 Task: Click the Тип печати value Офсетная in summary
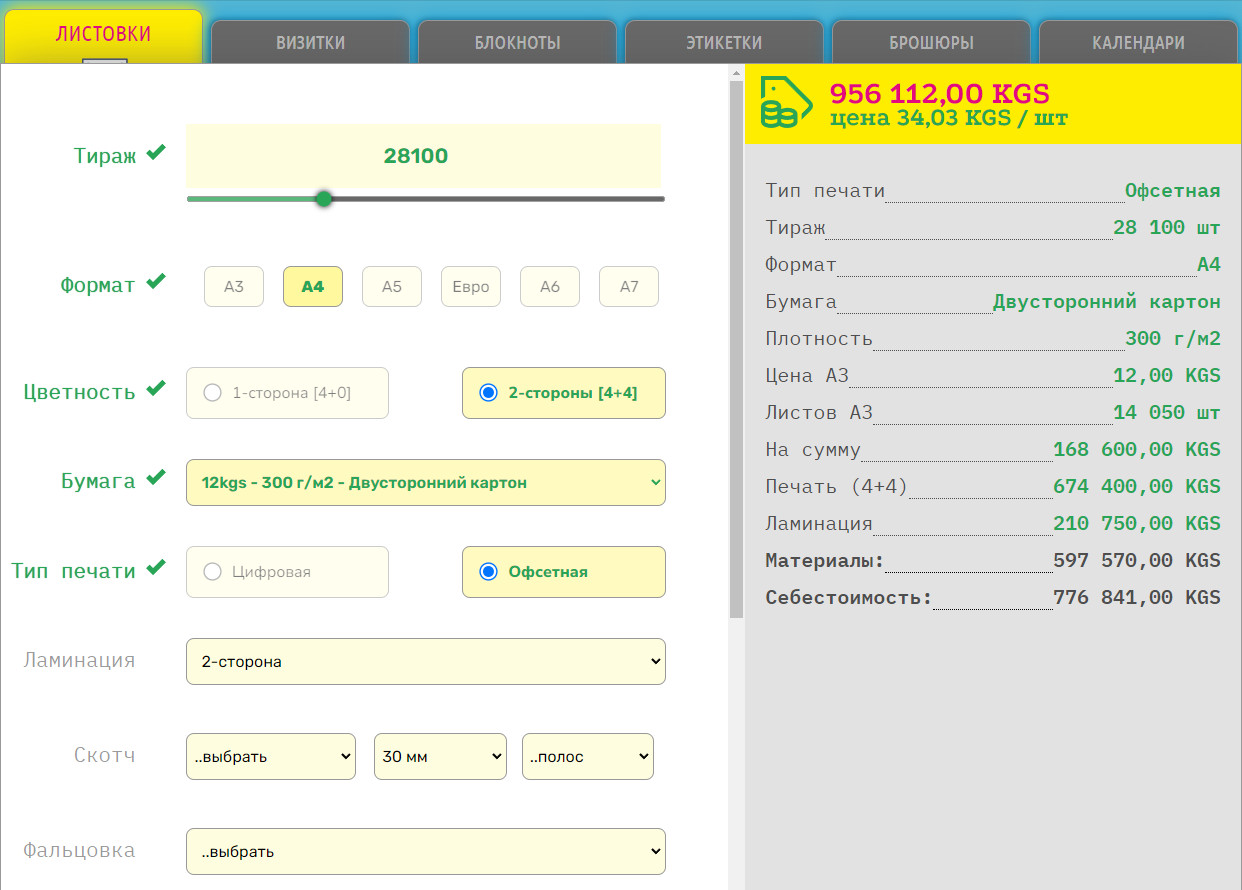coord(1173,191)
